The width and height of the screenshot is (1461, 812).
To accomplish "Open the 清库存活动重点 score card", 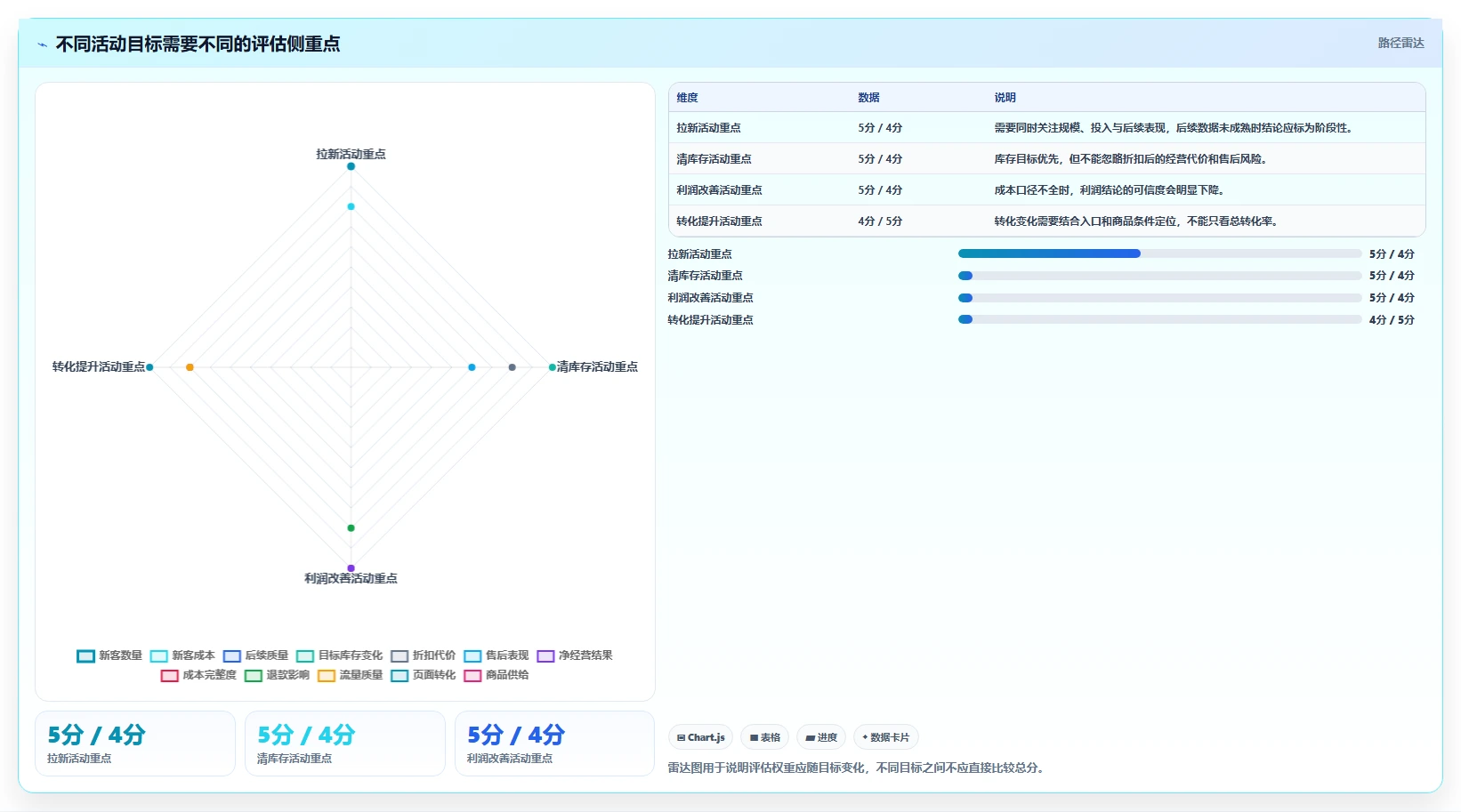I will click(345, 744).
